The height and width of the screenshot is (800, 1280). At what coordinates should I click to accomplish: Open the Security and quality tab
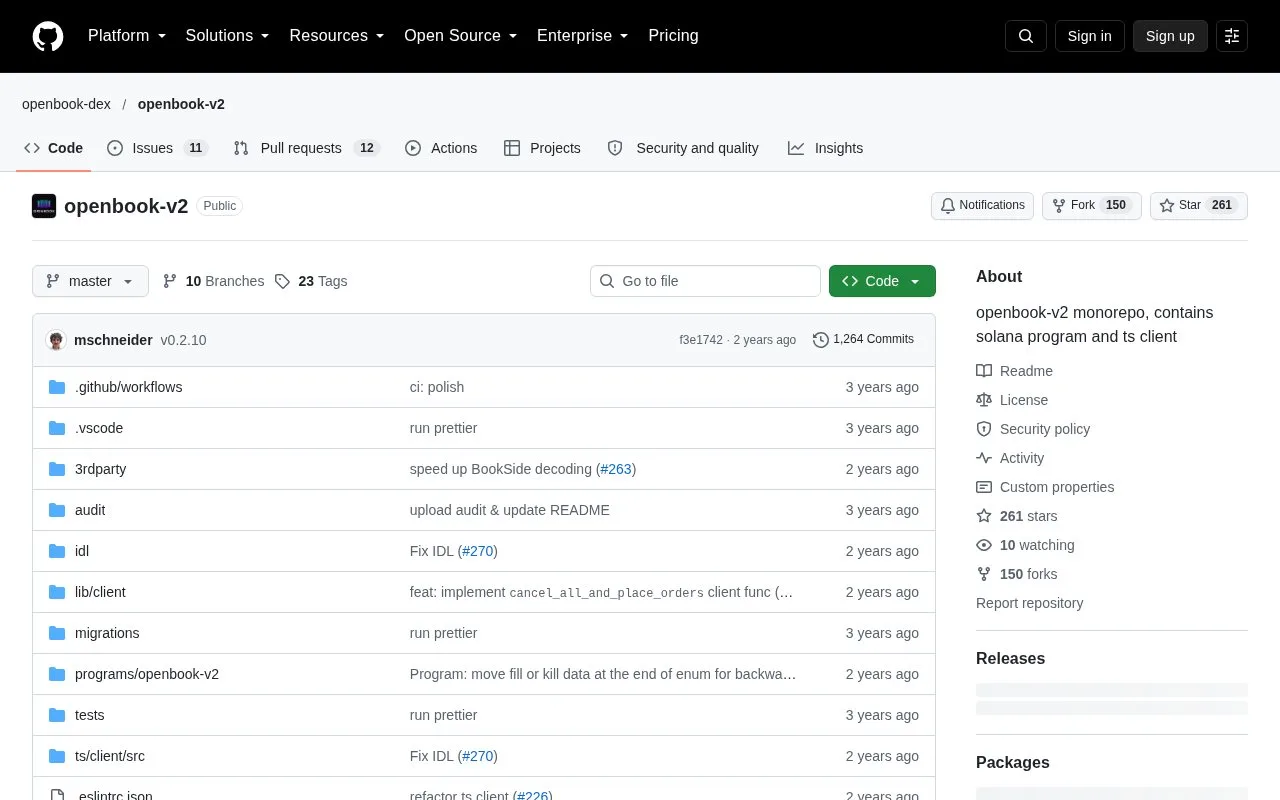tap(683, 148)
